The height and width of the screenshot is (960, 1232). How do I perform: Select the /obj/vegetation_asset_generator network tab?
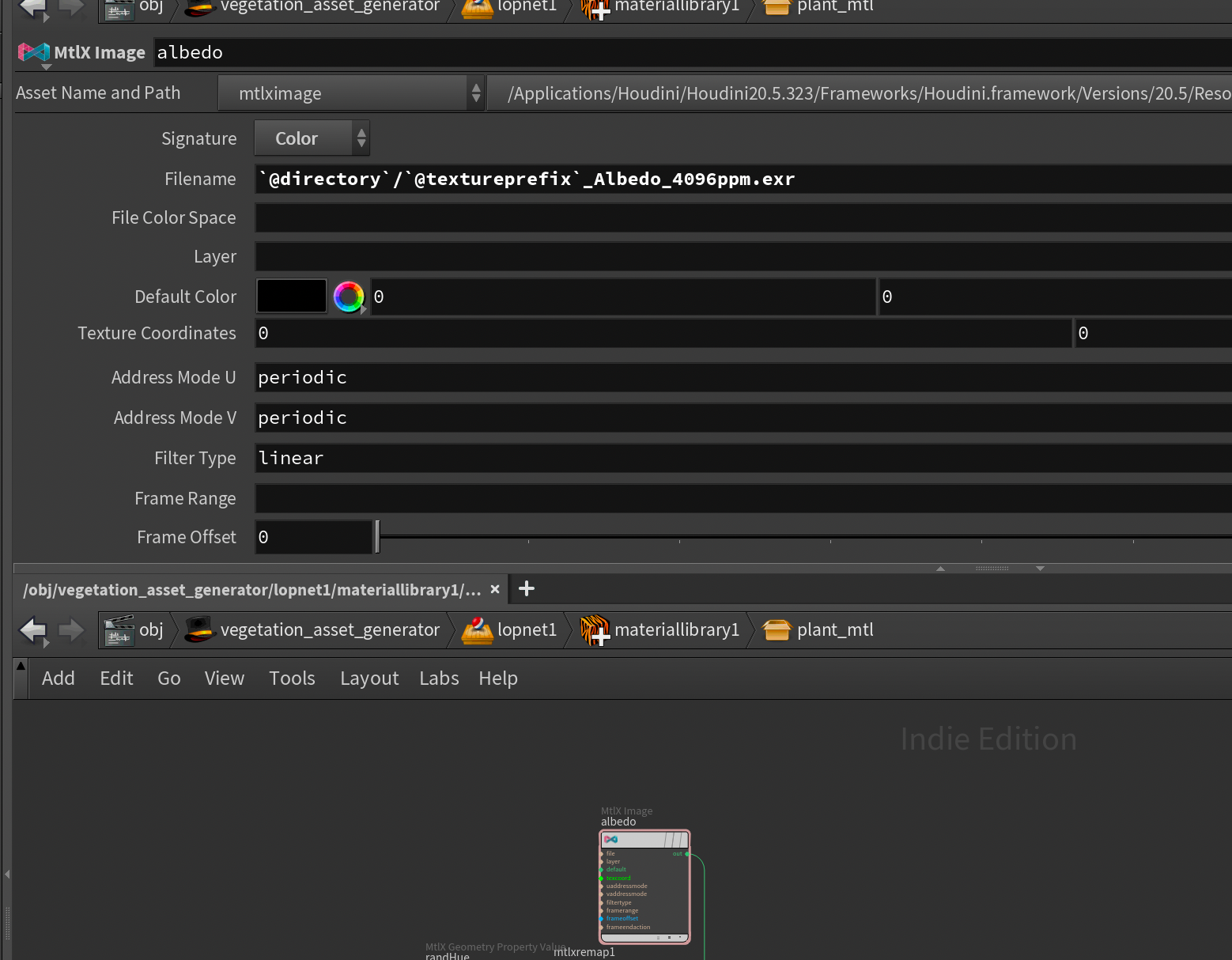click(x=251, y=590)
